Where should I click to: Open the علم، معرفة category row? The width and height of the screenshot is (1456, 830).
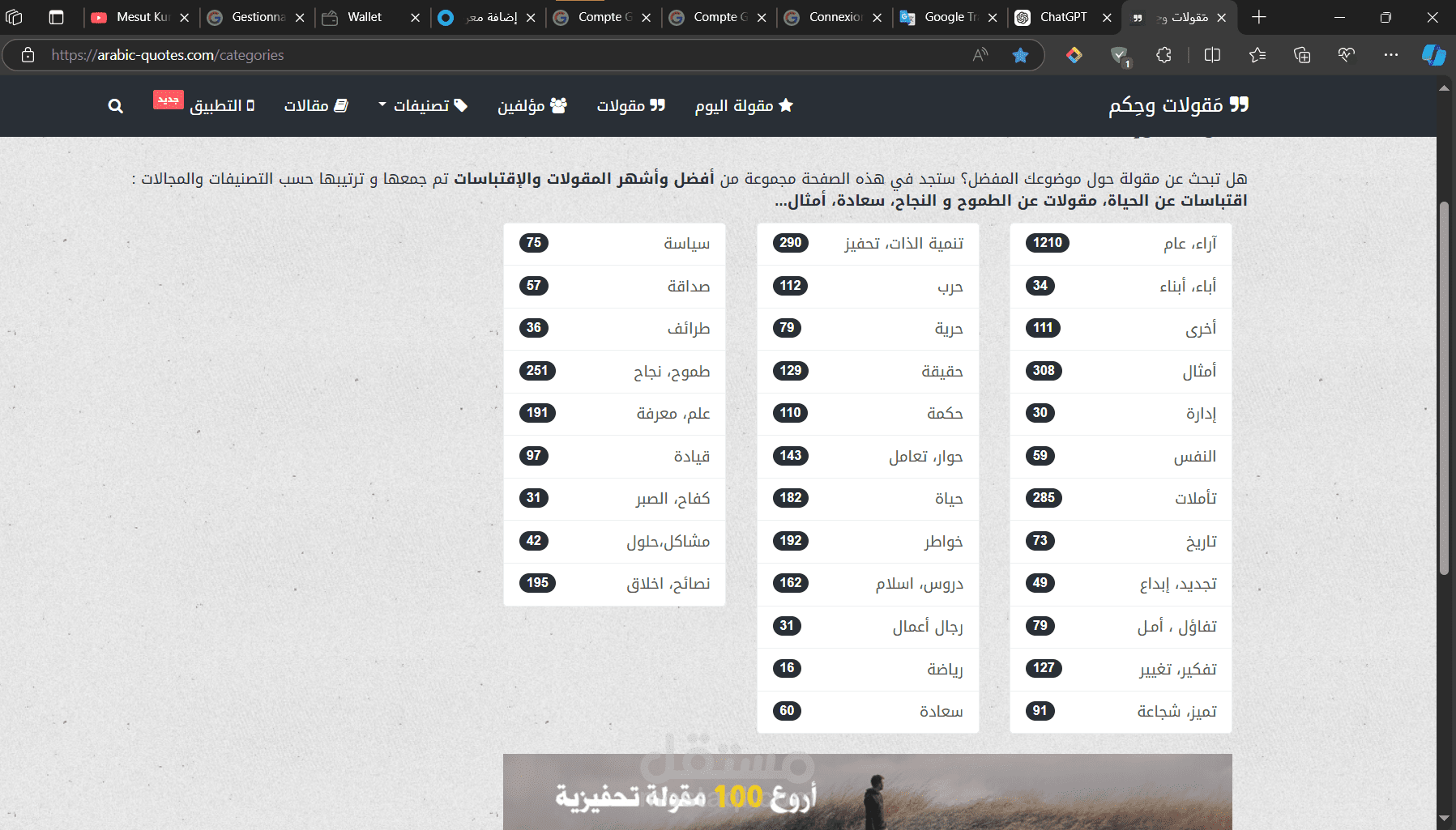click(614, 414)
